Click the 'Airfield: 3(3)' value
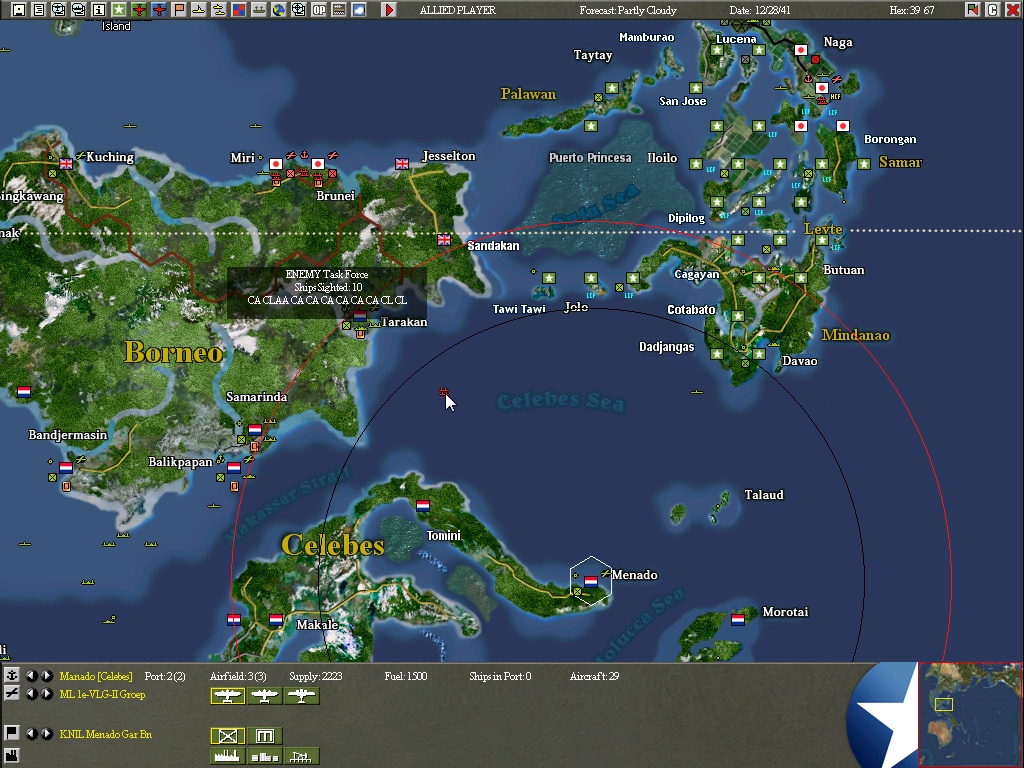 point(238,676)
